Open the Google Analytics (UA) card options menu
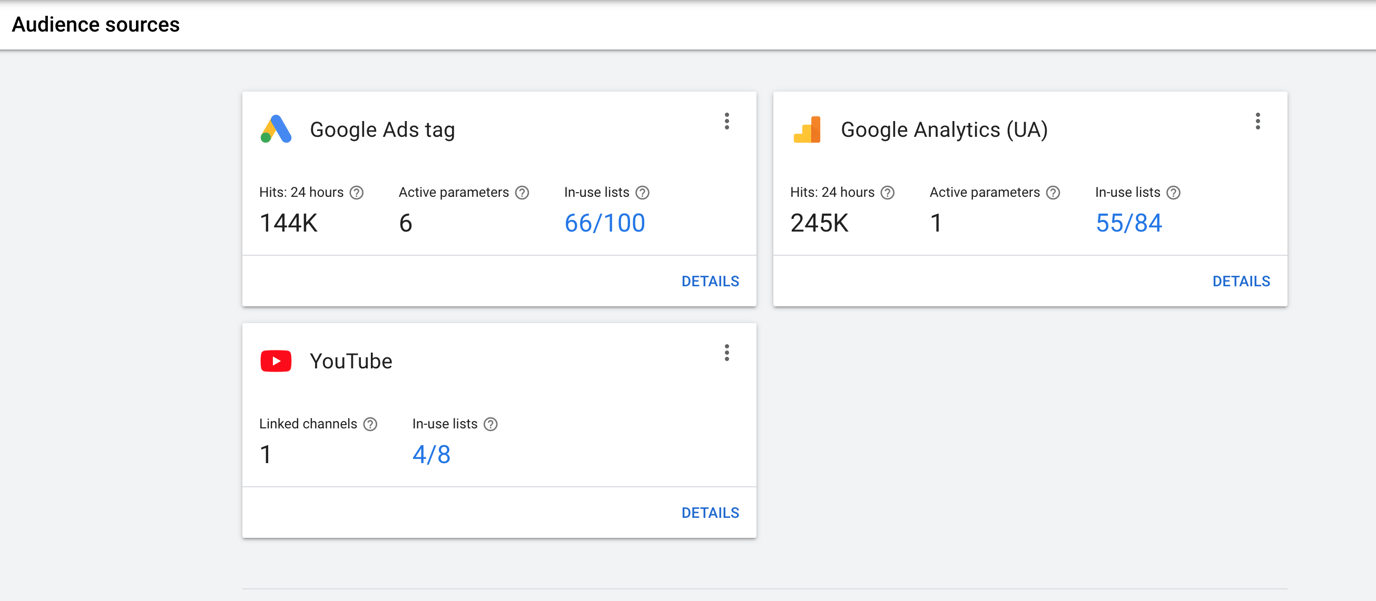The image size is (1376, 601). 1258,121
